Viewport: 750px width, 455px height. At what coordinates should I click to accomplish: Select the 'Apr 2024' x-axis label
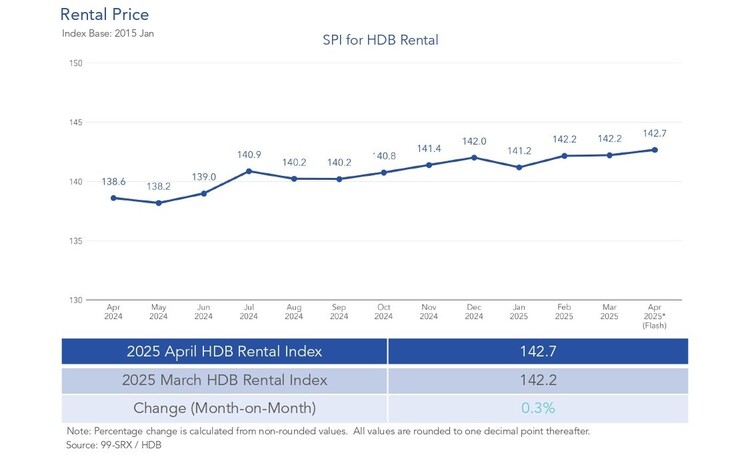coord(113,311)
